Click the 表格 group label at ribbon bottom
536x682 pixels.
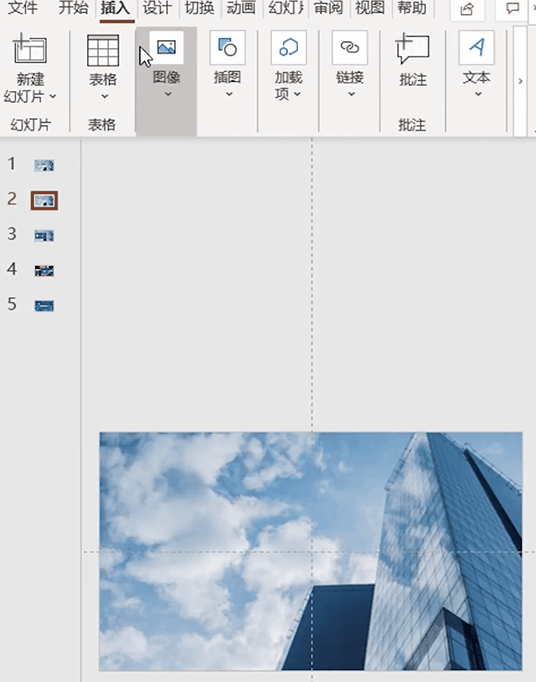(x=102, y=125)
